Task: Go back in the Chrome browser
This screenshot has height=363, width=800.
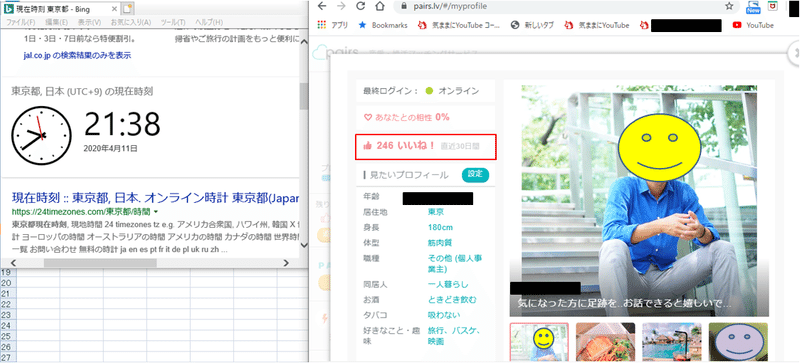Action: (x=322, y=6)
